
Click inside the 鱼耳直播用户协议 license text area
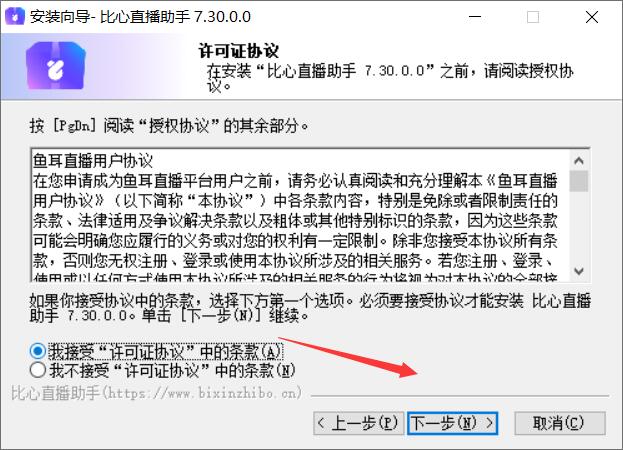[x=300, y=216]
